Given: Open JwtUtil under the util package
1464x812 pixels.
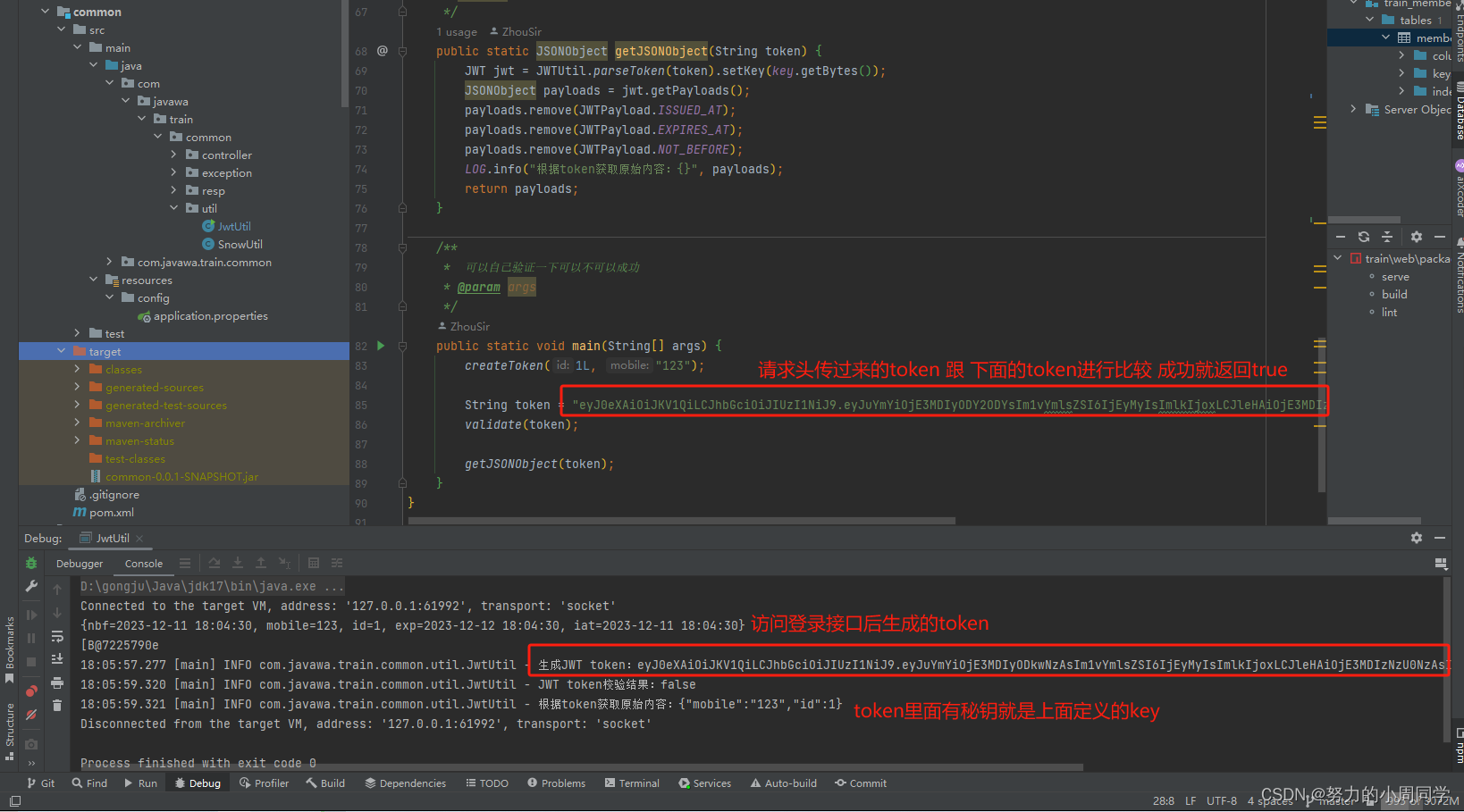Looking at the screenshot, I should click(233, 225).
